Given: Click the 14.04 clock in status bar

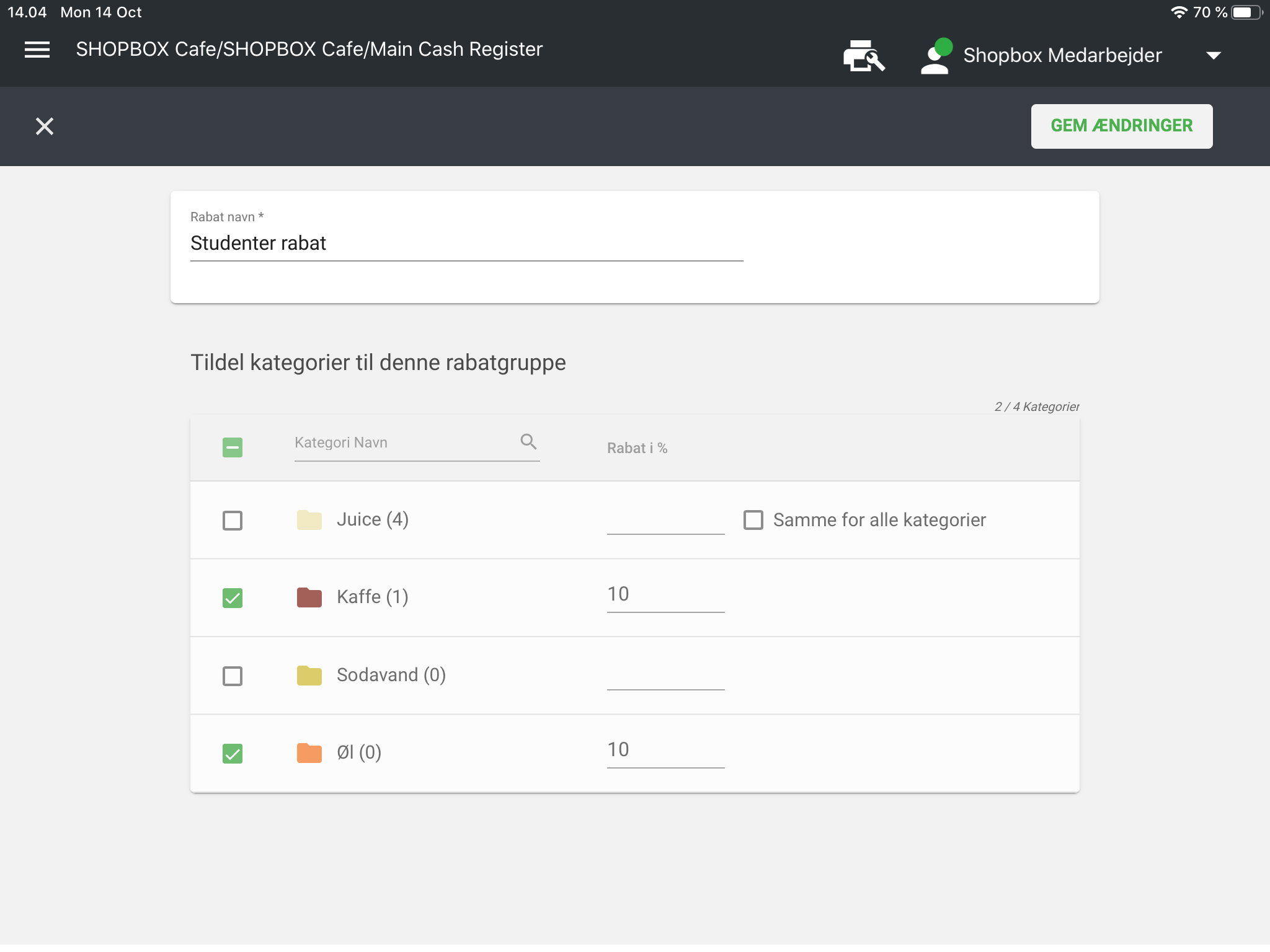Looking at the screenshot, I should click(x=27, y=12).
